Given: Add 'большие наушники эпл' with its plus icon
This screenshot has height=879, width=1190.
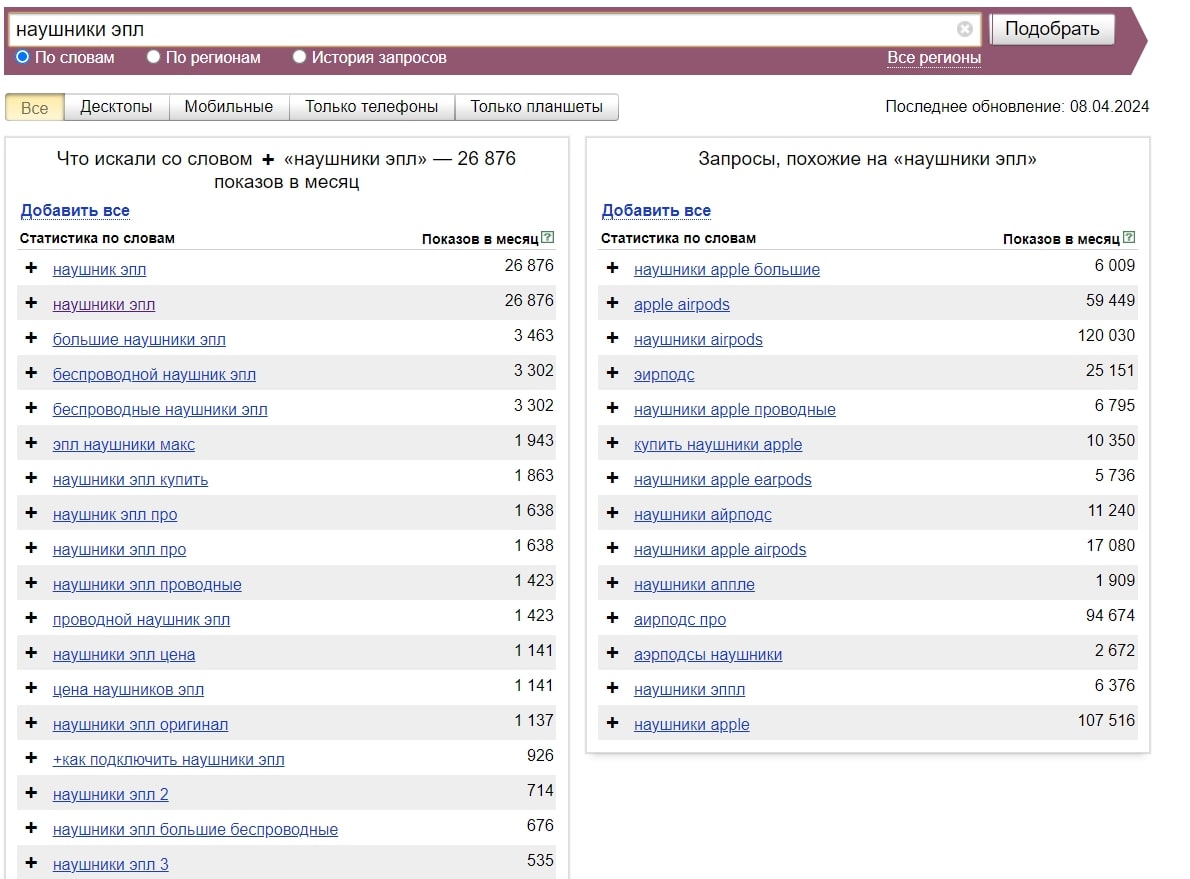Looking at the screenshot, I should coord(31,338).
